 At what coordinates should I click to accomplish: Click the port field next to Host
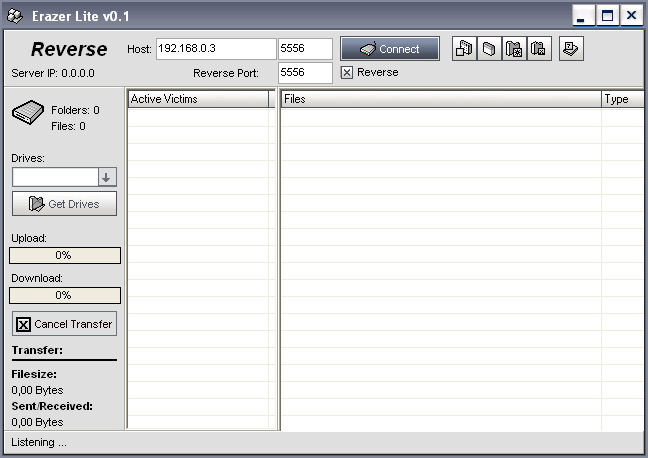tap(304, 49)
